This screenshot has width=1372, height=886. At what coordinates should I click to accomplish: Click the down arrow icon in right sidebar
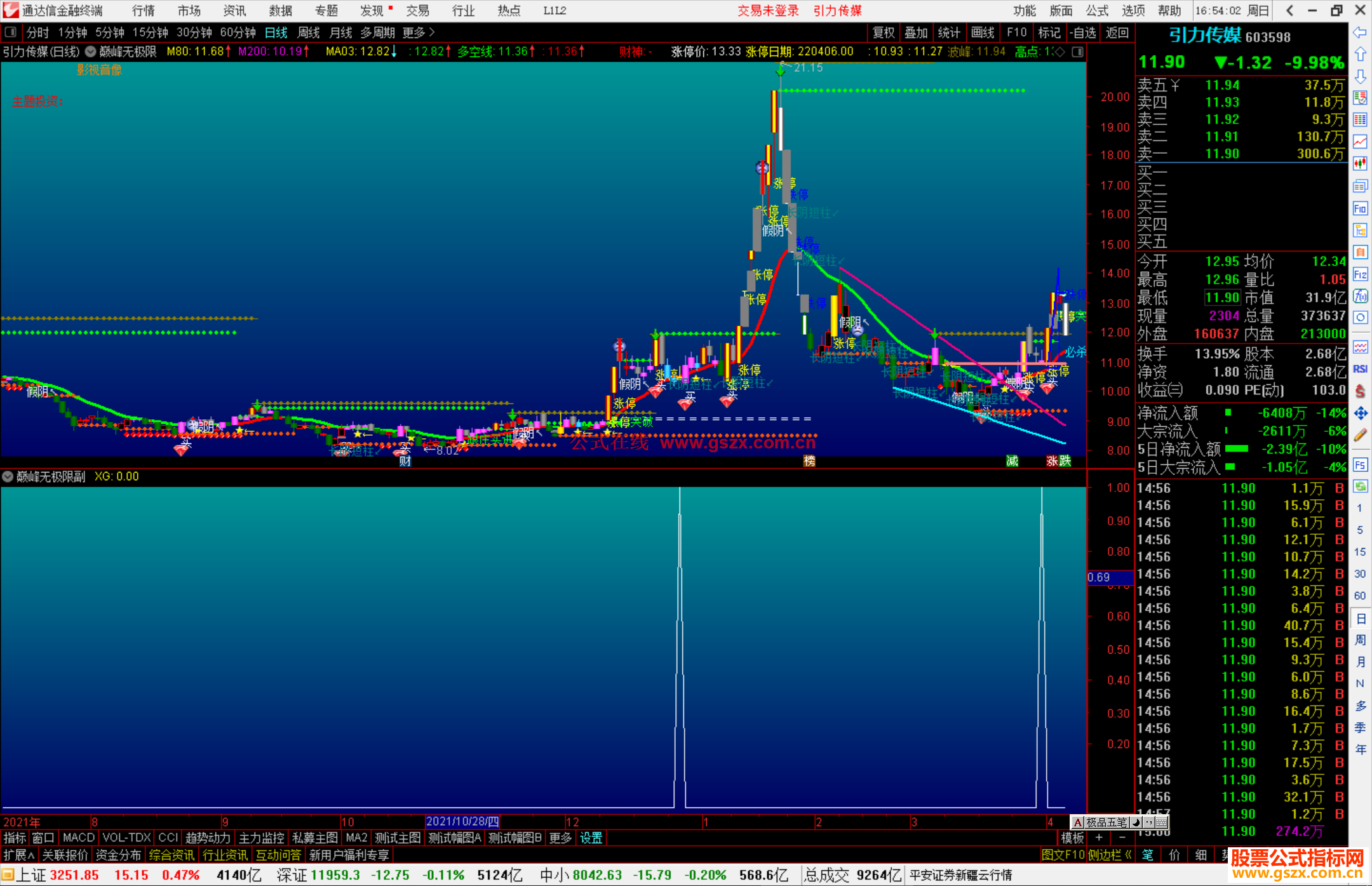point(1360,76)
